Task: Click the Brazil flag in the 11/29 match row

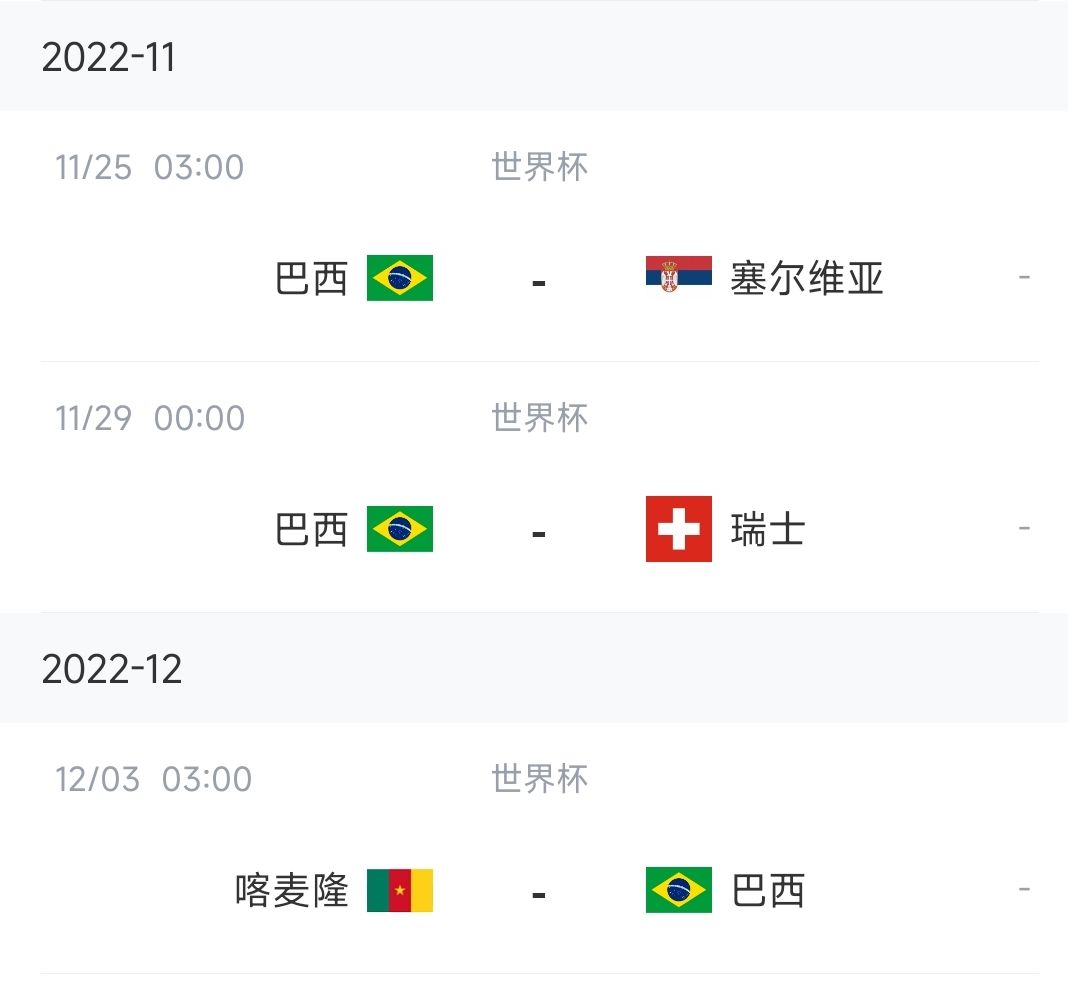Action: click(399, 530)
